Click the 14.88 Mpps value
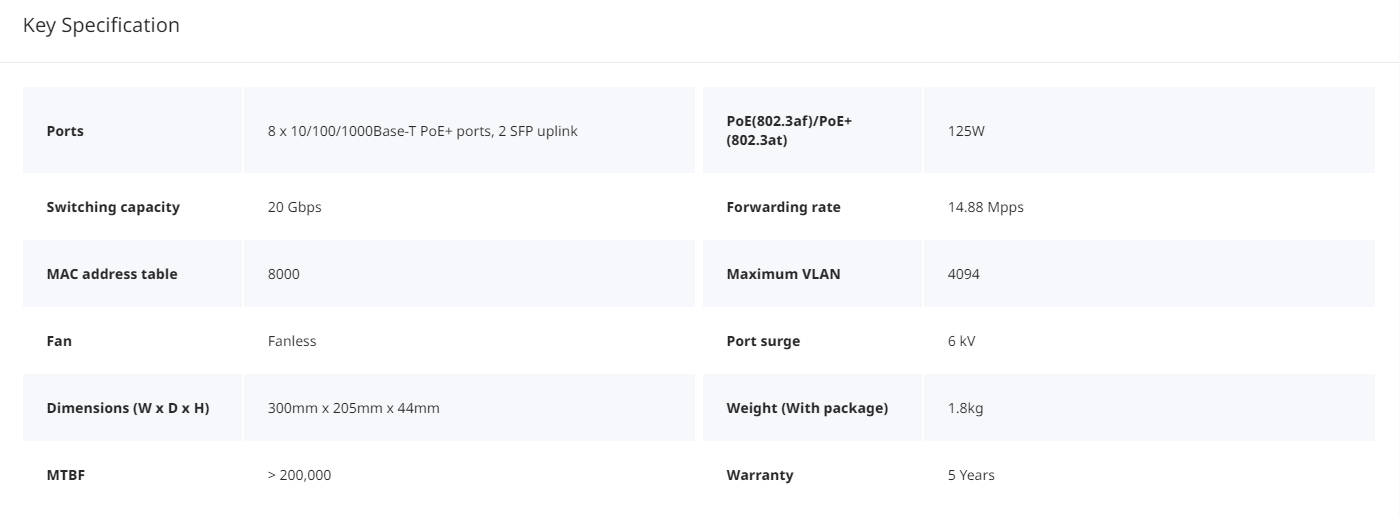The height and width of the screenshot is (517, 1400). click(x=986, y=207)
